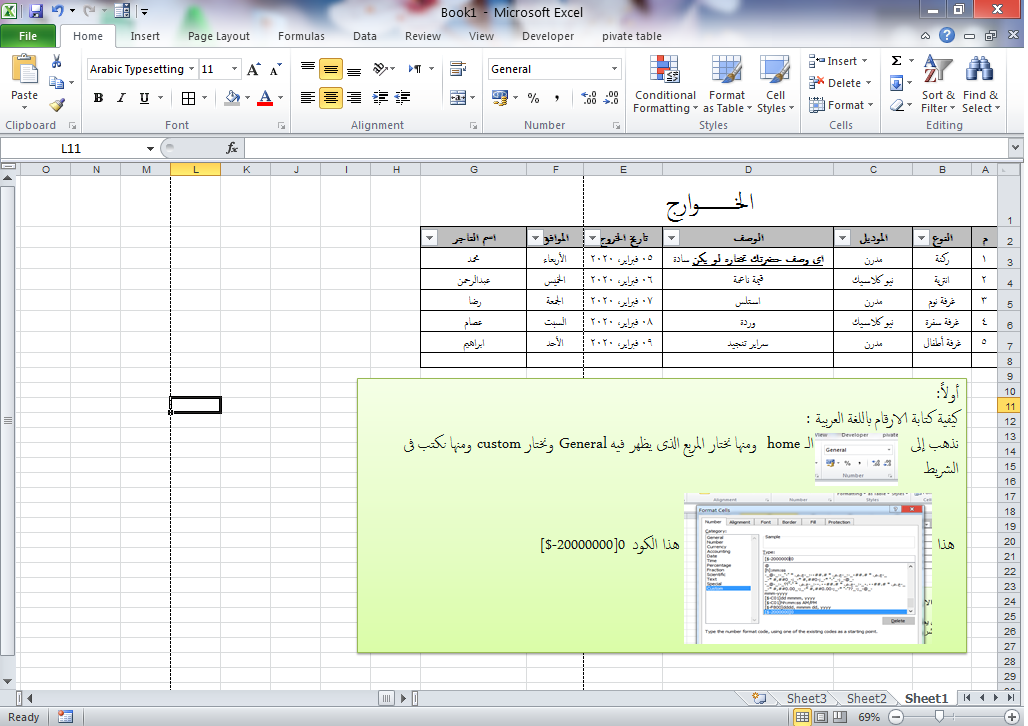Click the Wrap Text icon

(x=458, y=69)
